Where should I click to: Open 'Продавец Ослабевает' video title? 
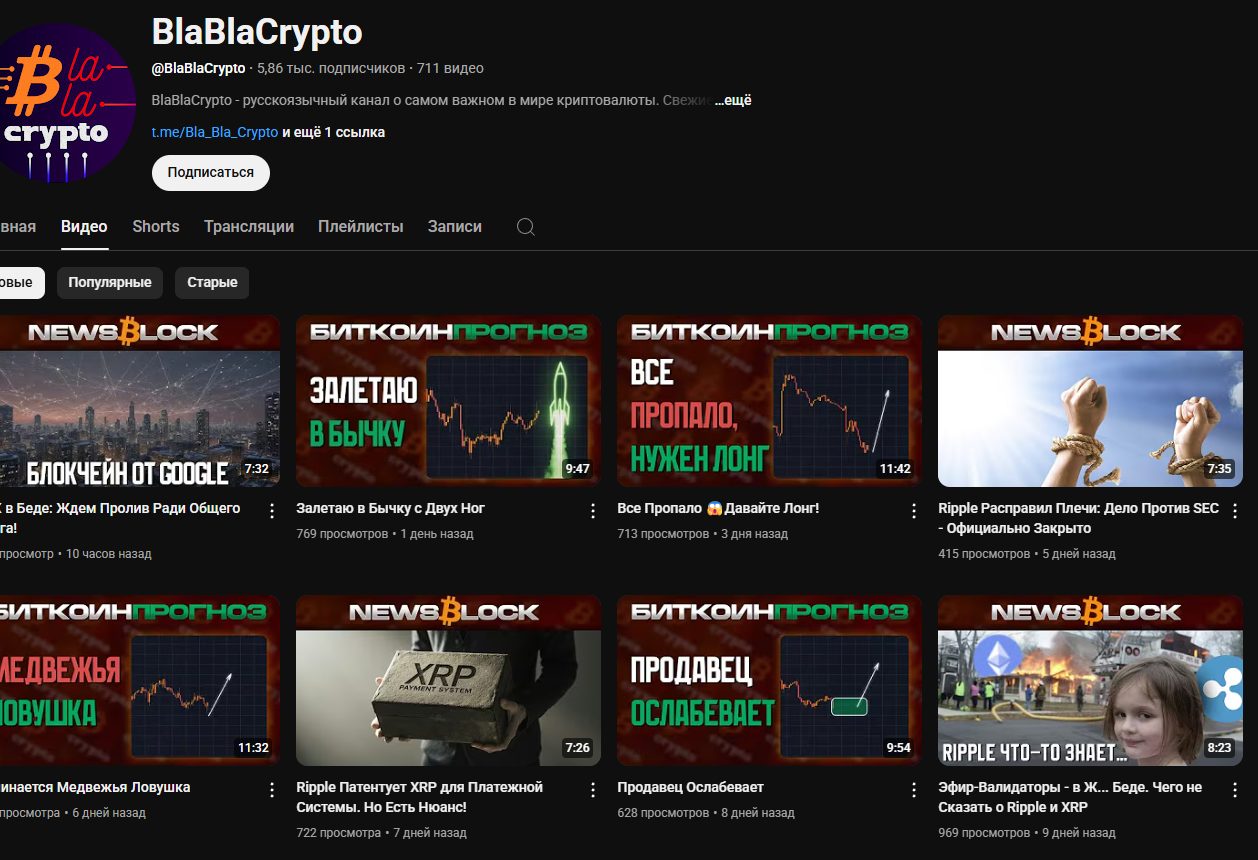pyautogui.click(x=691, y=787)
